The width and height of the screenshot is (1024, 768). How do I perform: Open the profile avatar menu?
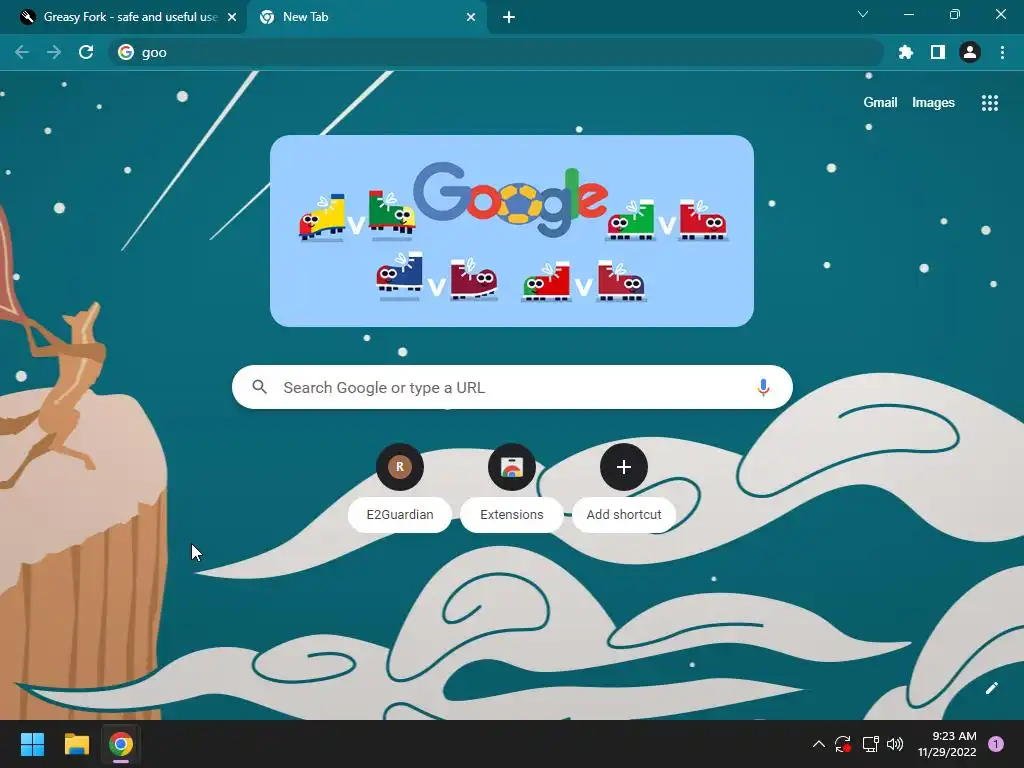point(970,52)
